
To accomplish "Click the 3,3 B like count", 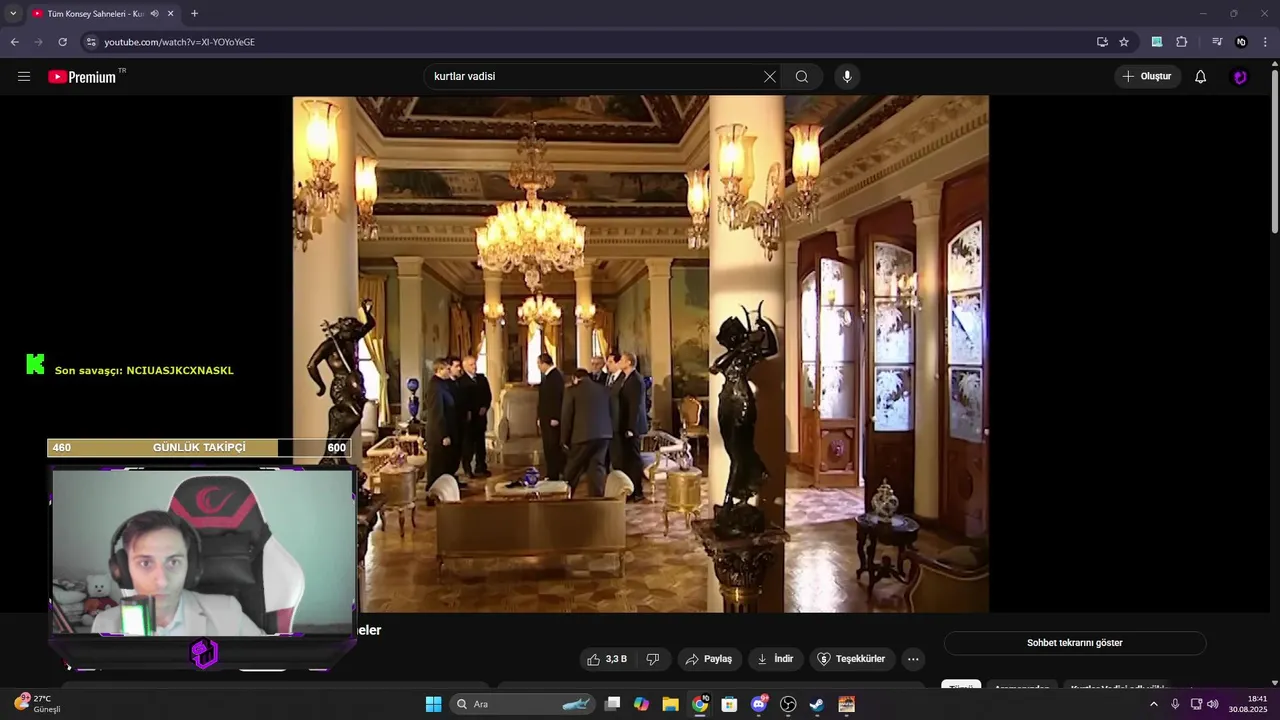I will (616, 659).
